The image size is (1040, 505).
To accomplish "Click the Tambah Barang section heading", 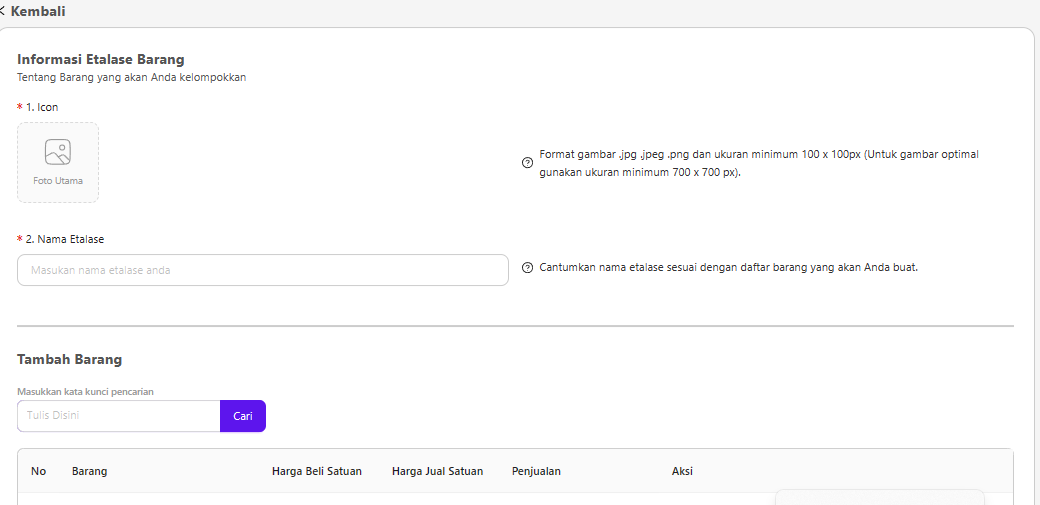I will (x=70, y=359).
